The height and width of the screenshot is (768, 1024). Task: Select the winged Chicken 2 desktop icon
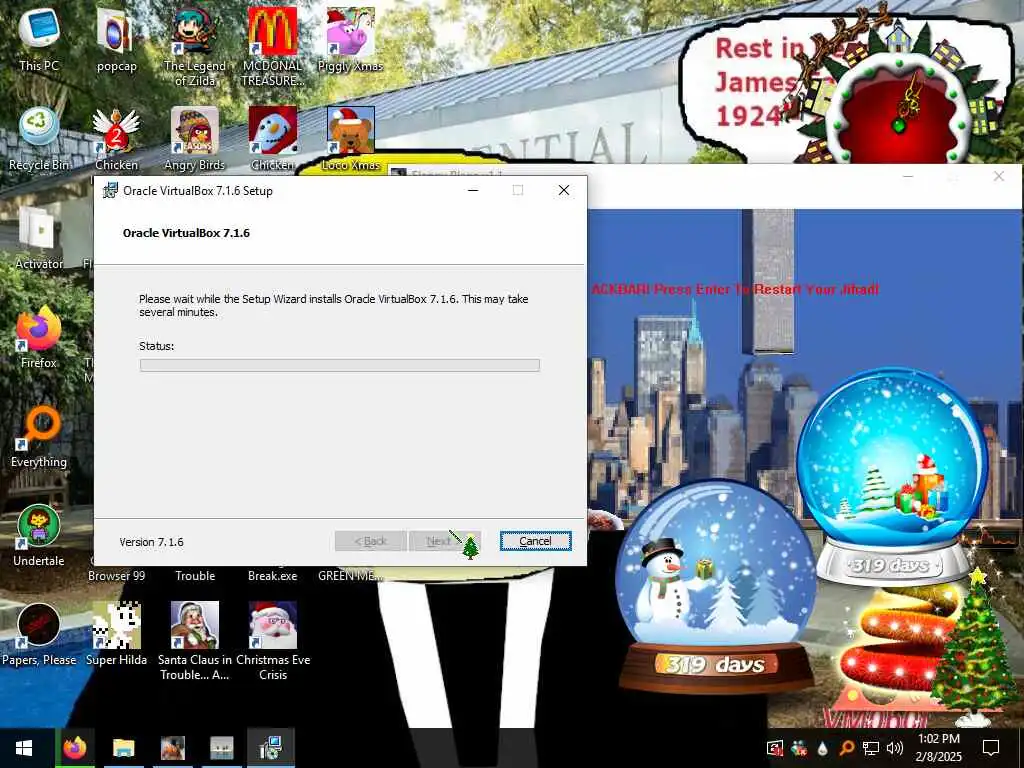click(116, 138)
